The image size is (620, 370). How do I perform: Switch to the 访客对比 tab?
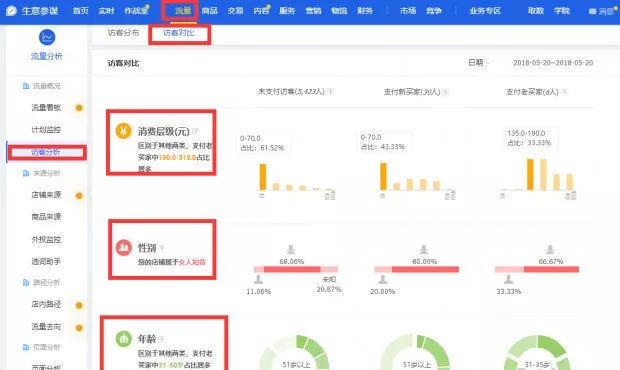(179, 33)
